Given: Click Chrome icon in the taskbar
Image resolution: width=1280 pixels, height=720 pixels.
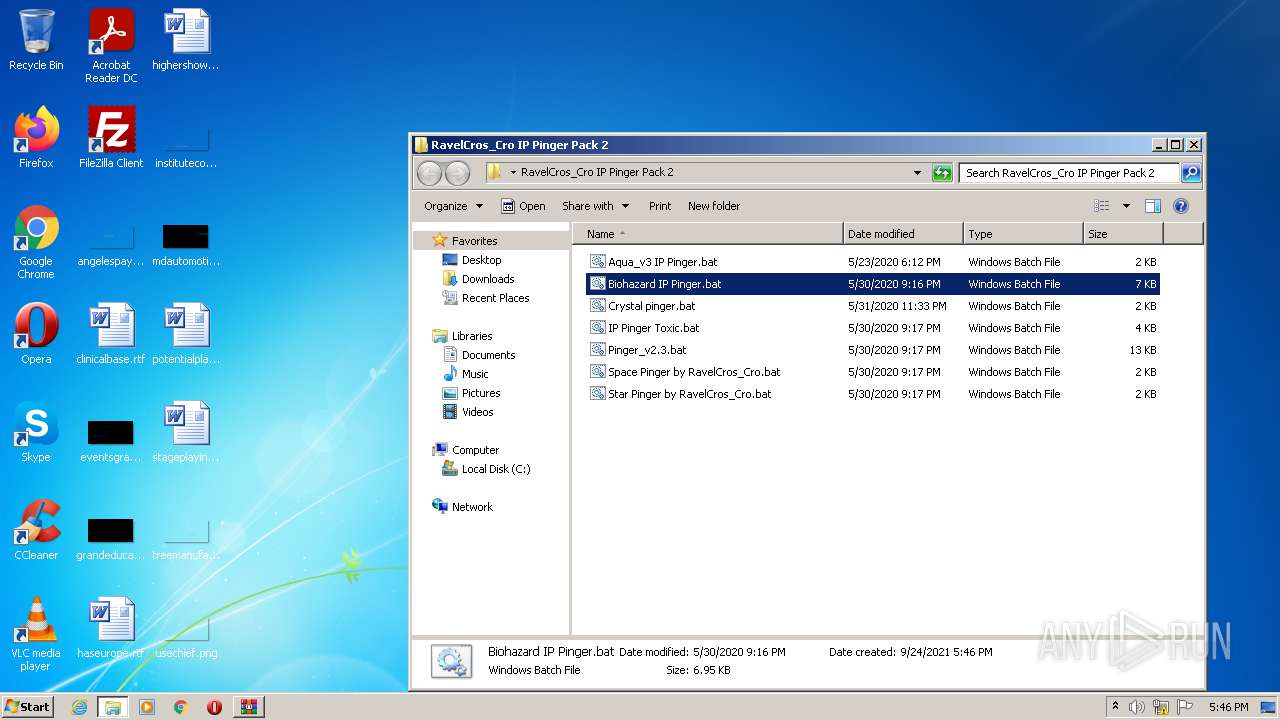Looking at the screenshot, I should tap(181, 707).
